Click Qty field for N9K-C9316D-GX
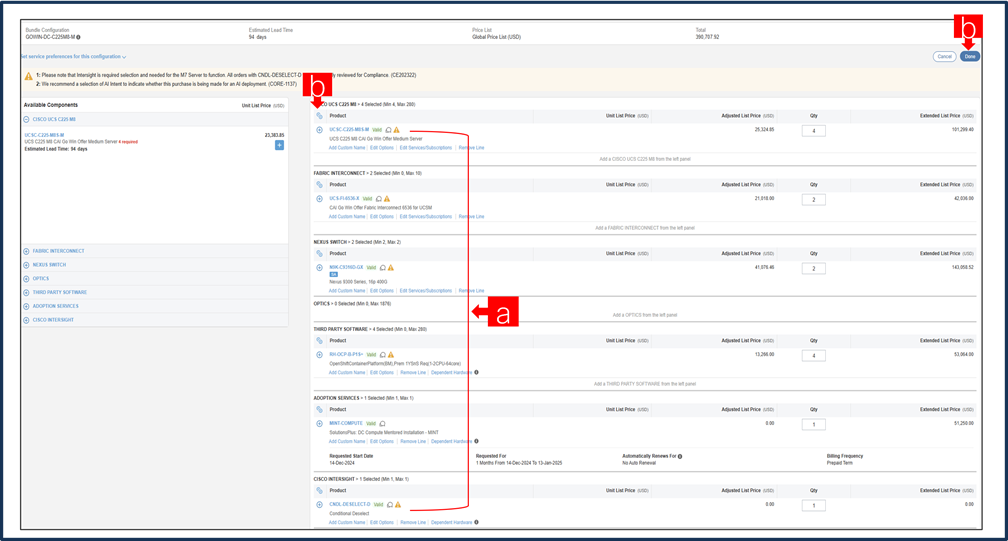This screenshot has height=541, width=1008. tap(813, 269)
